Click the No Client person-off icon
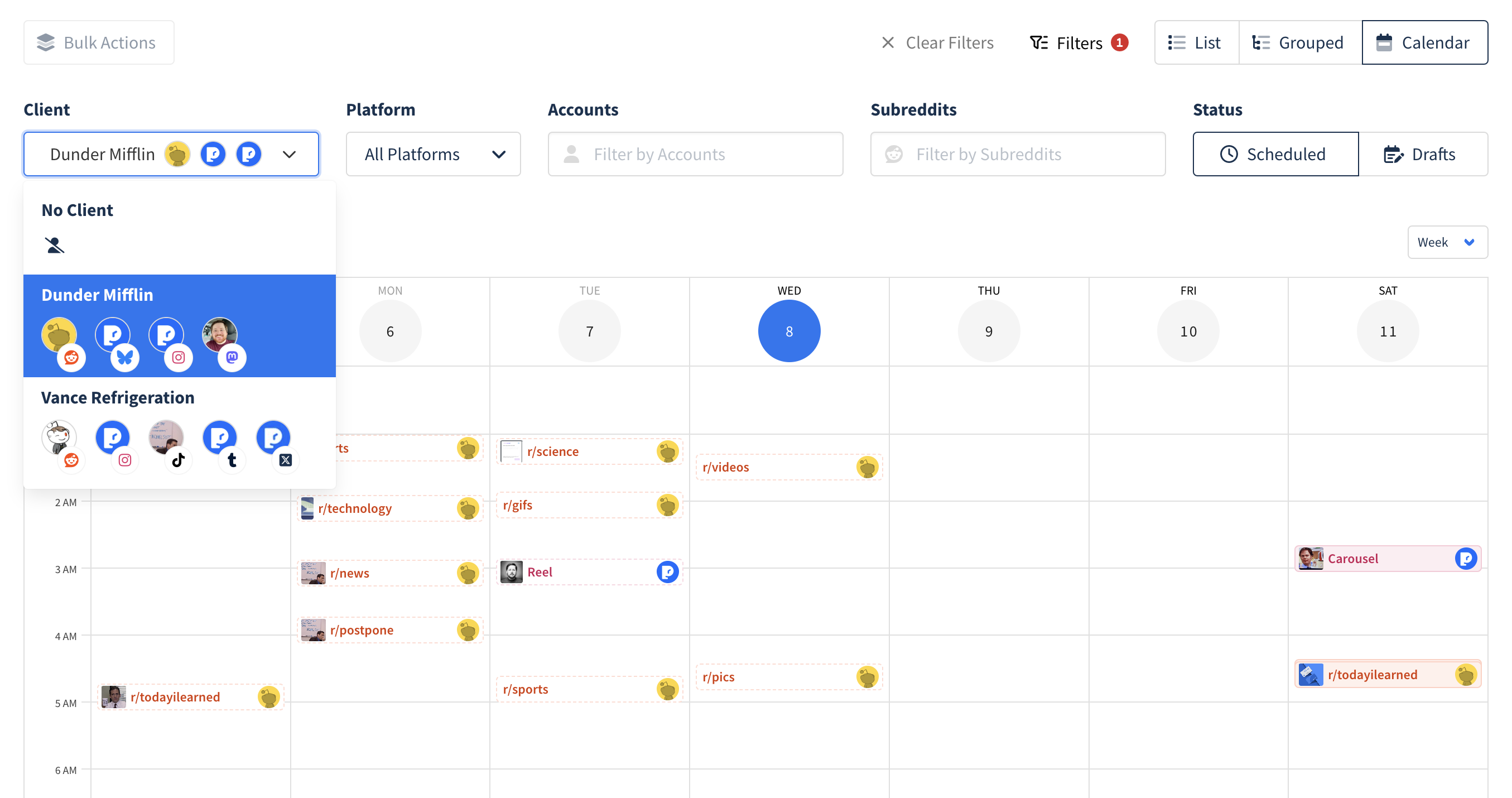 click(x=55, y=245)
